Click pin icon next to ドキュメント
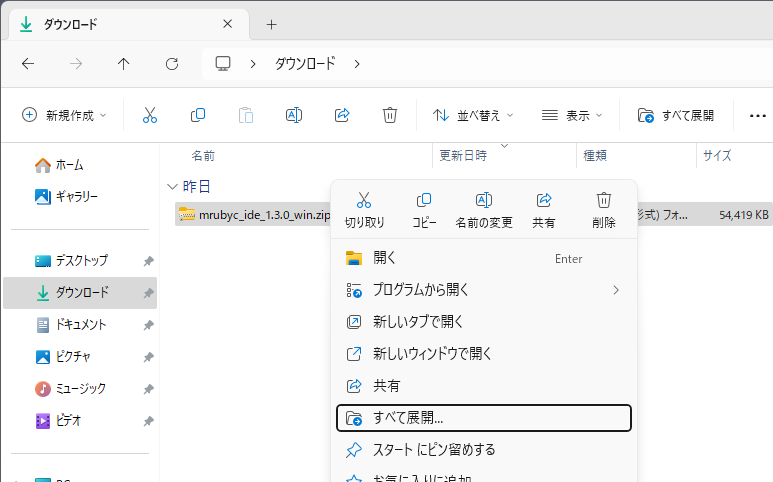Image resolution: width=773 pixels, height=482 pixels. coord(148,325)
